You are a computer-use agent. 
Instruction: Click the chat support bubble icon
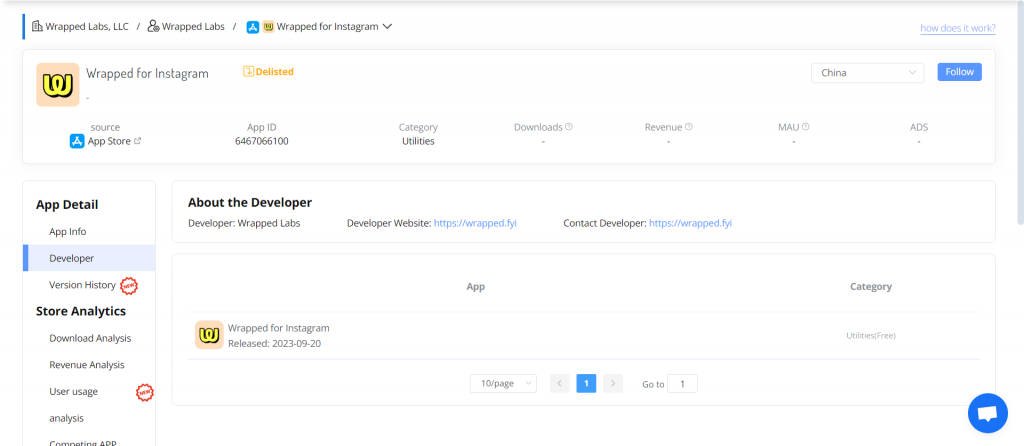(987, 413)
